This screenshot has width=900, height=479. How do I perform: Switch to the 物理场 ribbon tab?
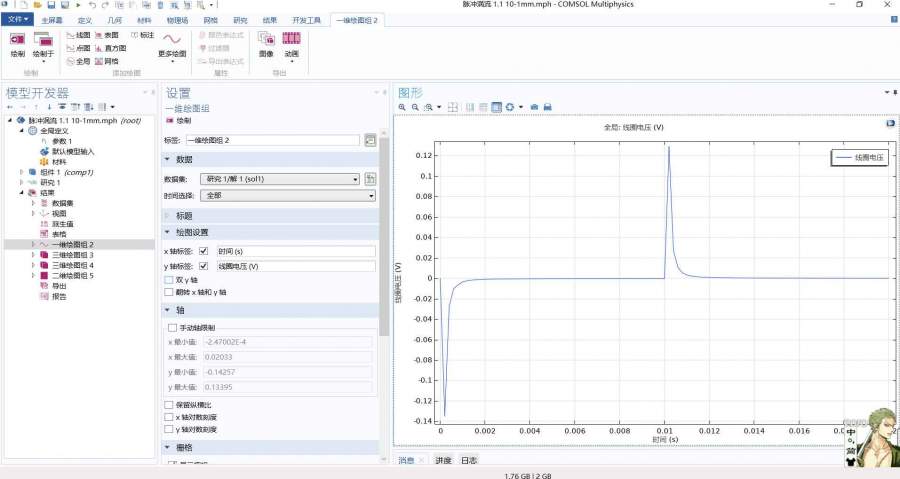[x=176, y=20]
